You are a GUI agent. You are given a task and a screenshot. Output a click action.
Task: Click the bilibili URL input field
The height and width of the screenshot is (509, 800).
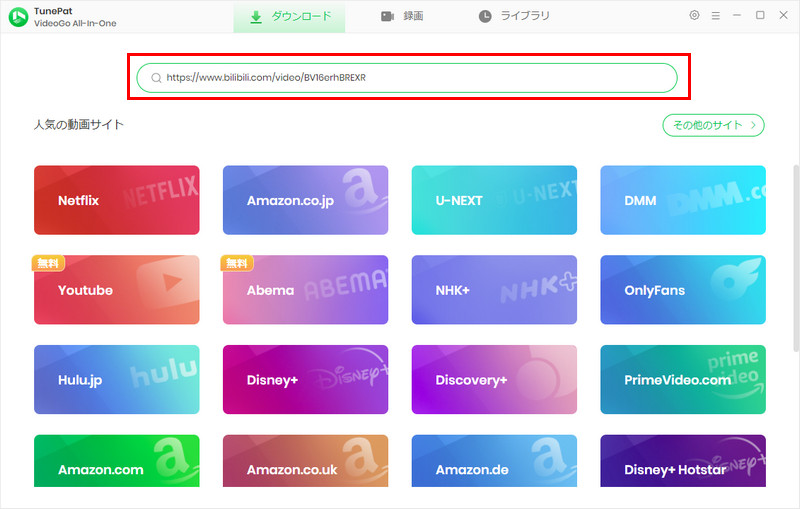click(x=407, y=78)
